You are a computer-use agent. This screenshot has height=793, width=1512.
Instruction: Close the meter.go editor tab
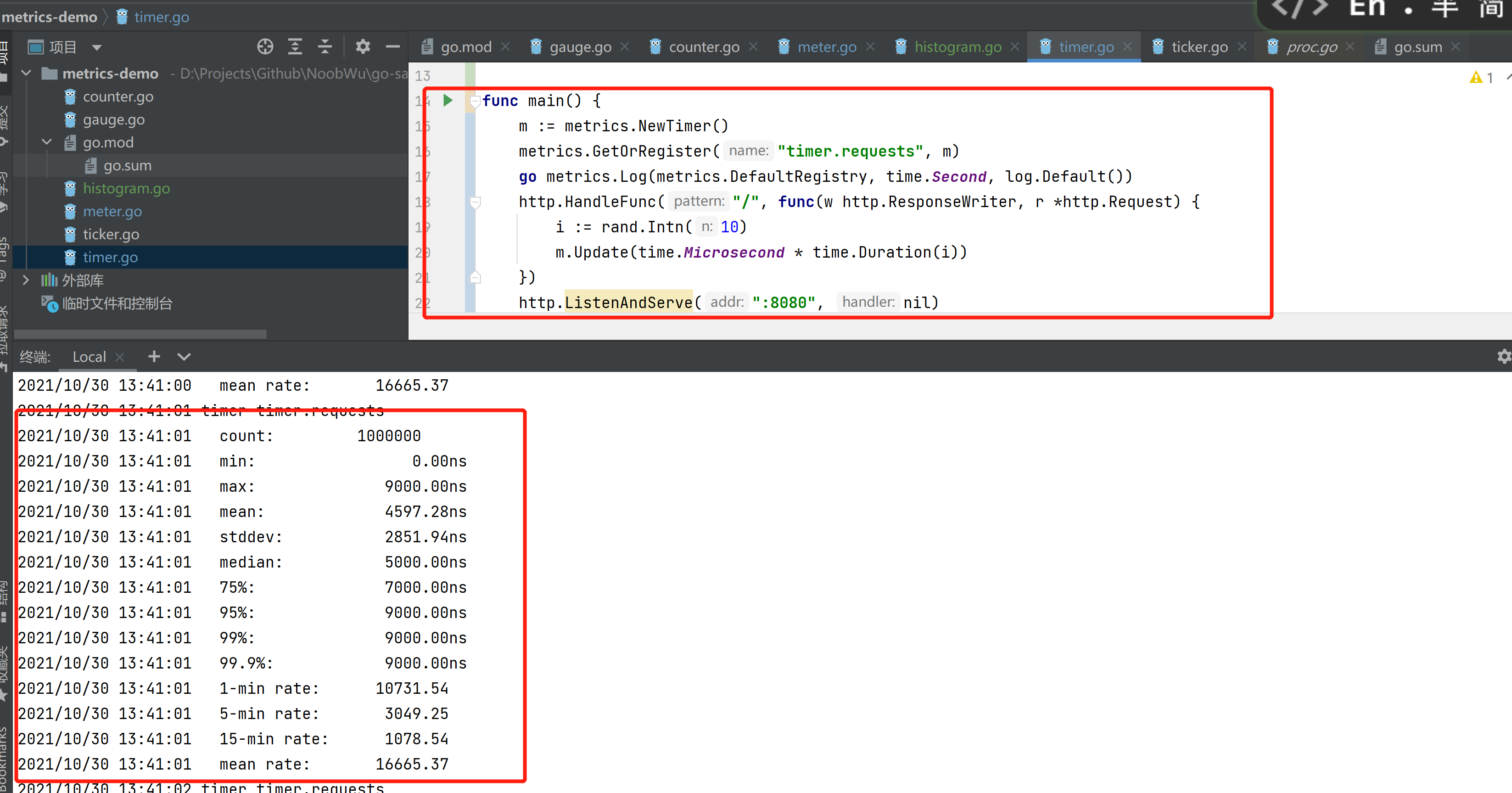point(870,46)
